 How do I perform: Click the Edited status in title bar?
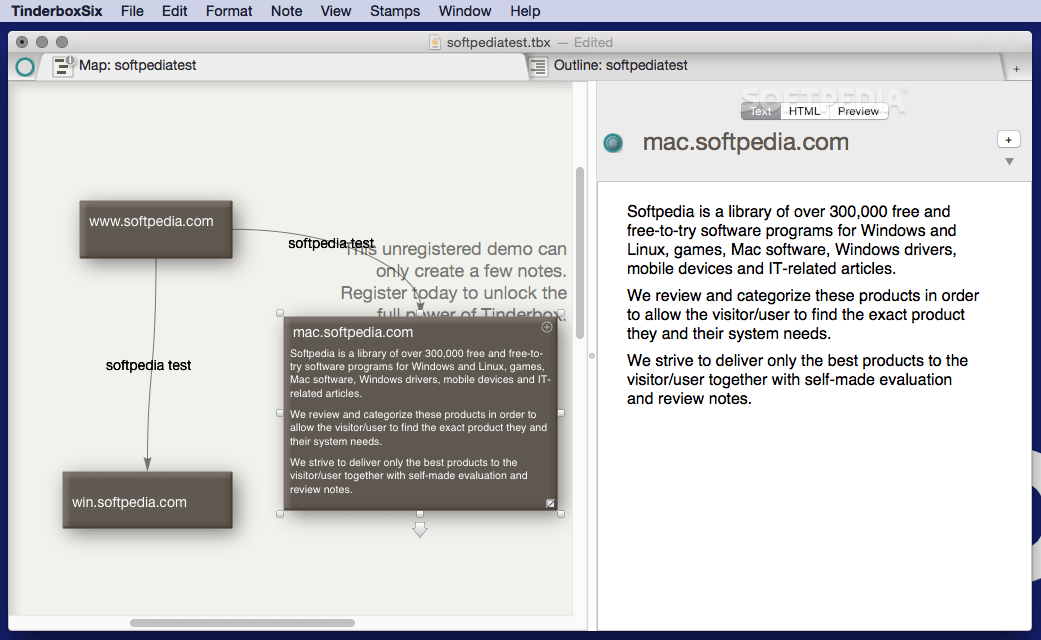pyautogui.click(x=593, y=42)
